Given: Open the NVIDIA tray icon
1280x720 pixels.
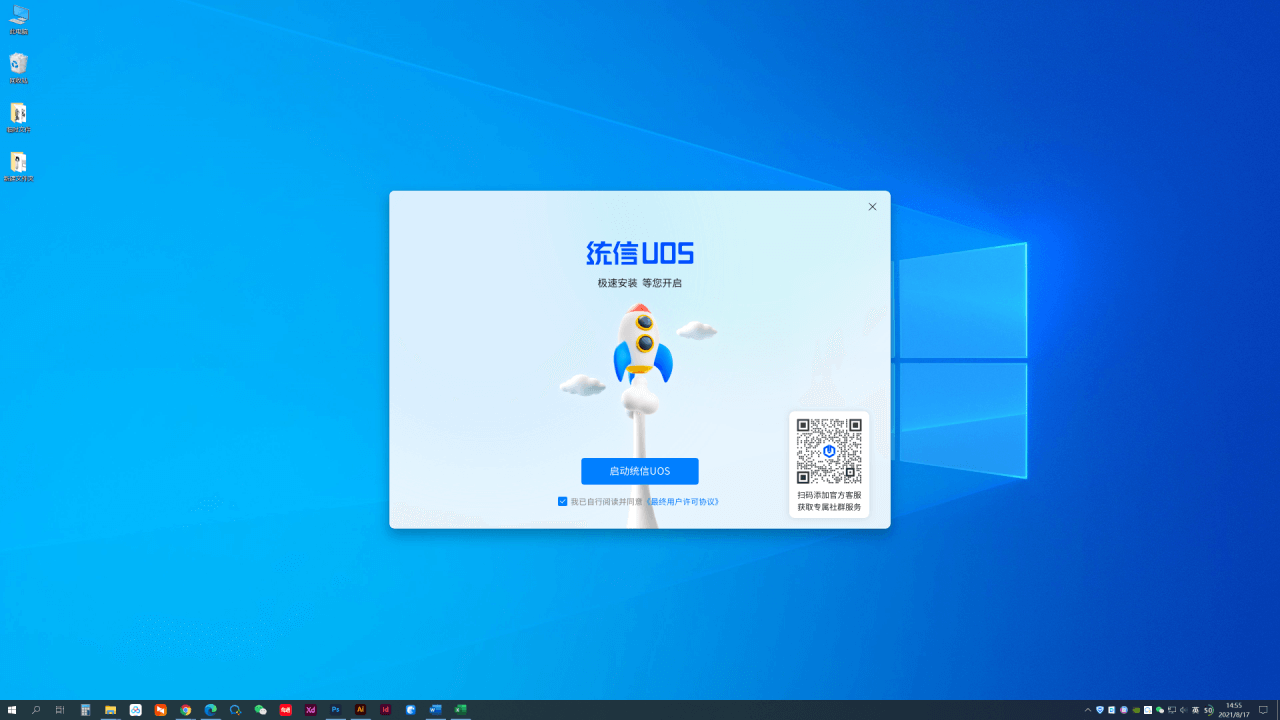Looking at the screenshot, I should point(1136,710).
